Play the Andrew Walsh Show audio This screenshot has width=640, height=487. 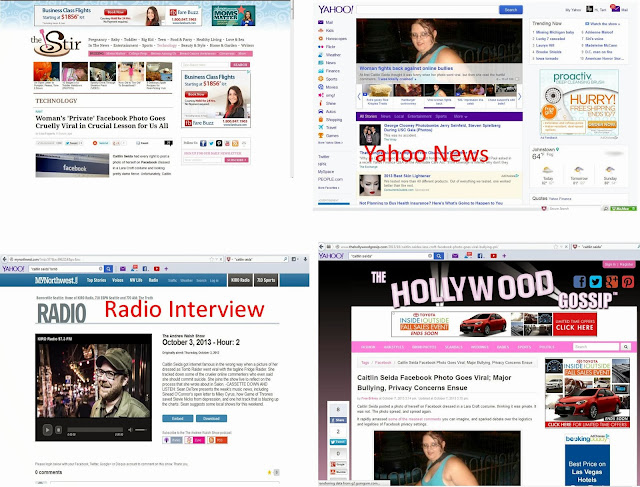point(47,430)
